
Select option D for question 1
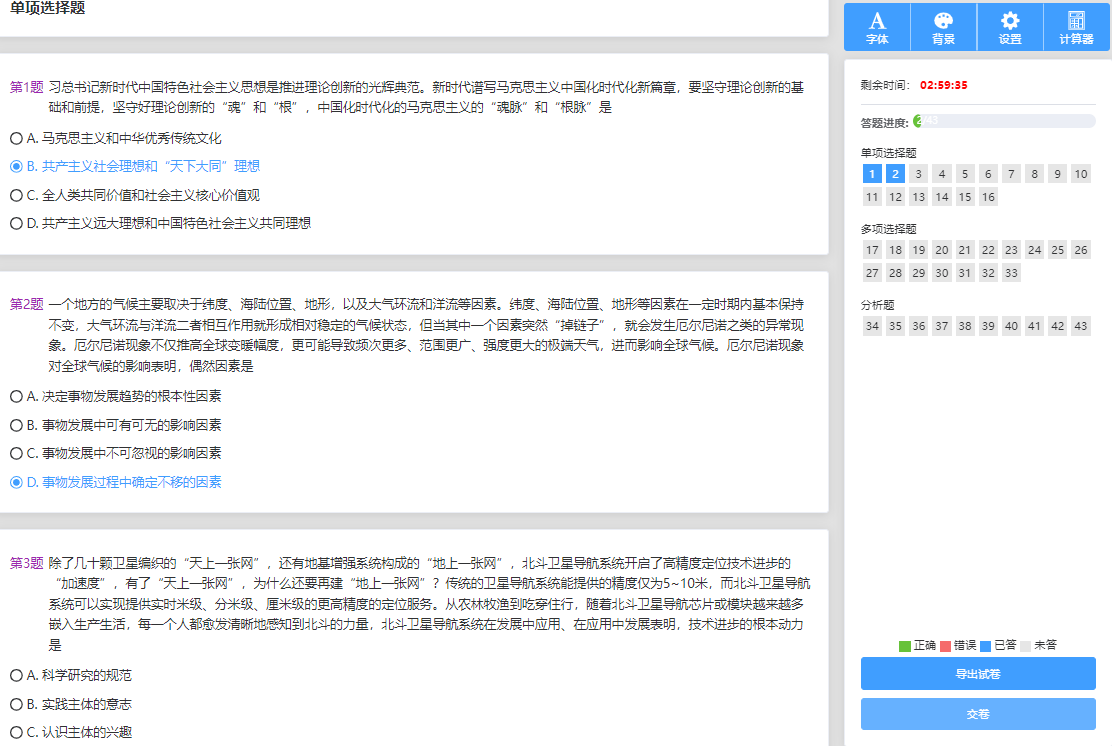[x=16, y=223]
